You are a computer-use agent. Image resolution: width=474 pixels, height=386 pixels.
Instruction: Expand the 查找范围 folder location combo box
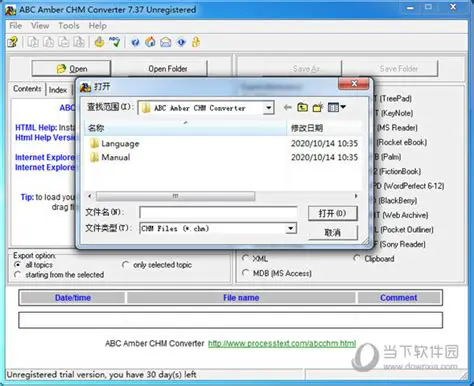coord(268,108)
